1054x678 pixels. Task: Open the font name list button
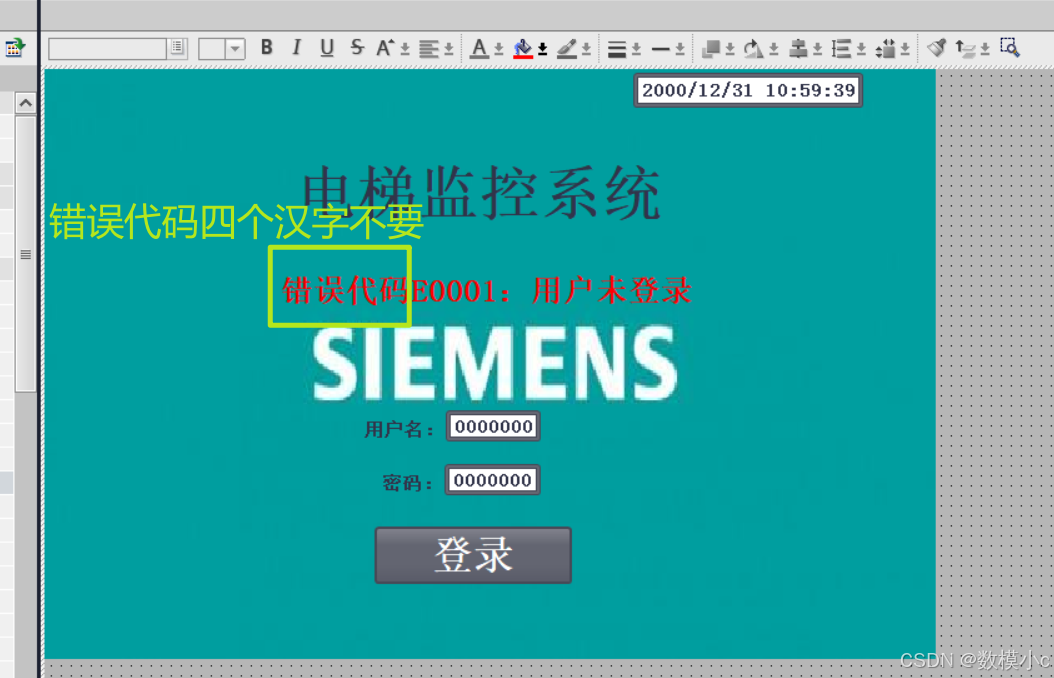(177, 48)
